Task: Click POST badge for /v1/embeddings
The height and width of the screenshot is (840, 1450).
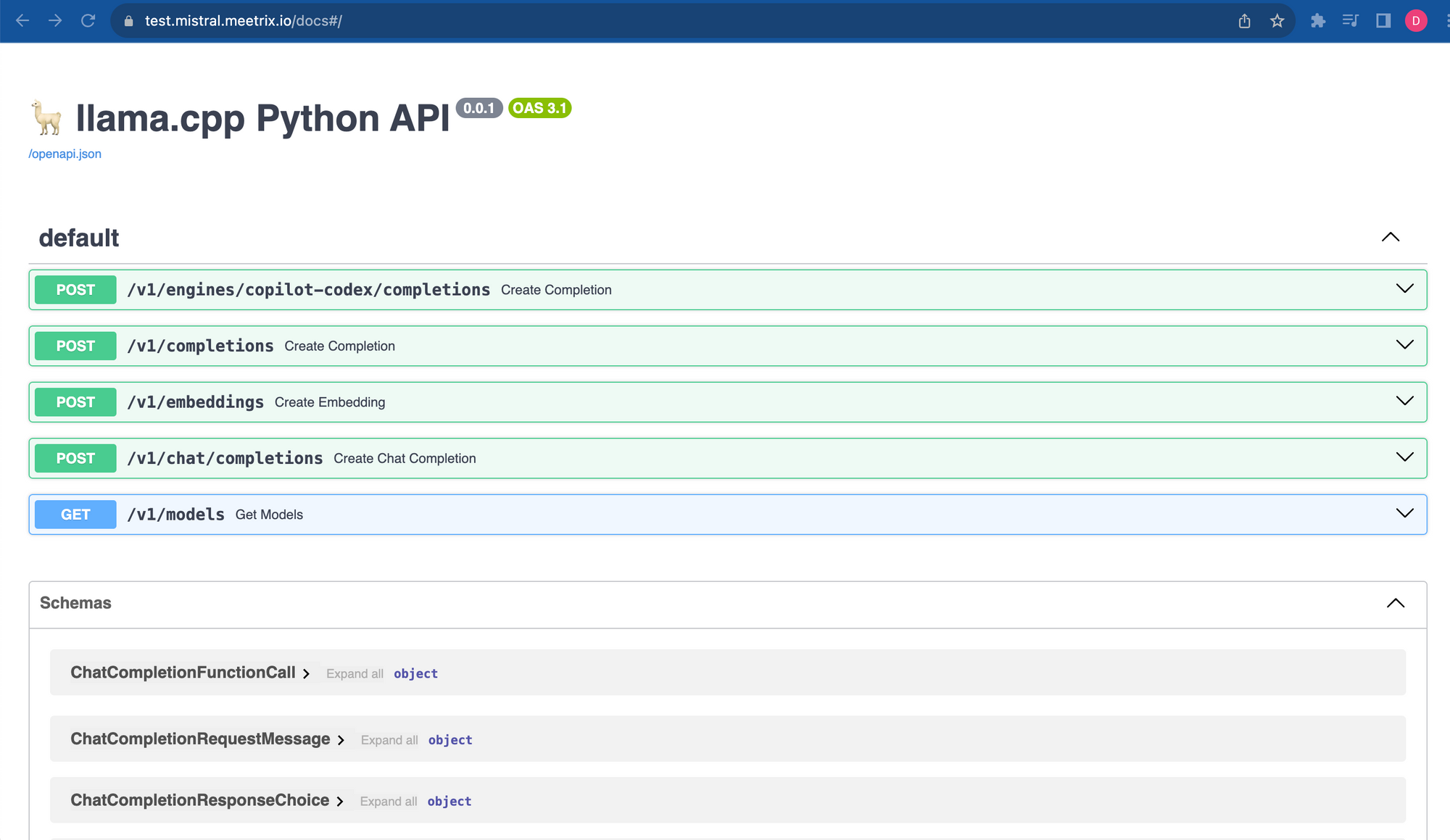Action: [75, 402]
